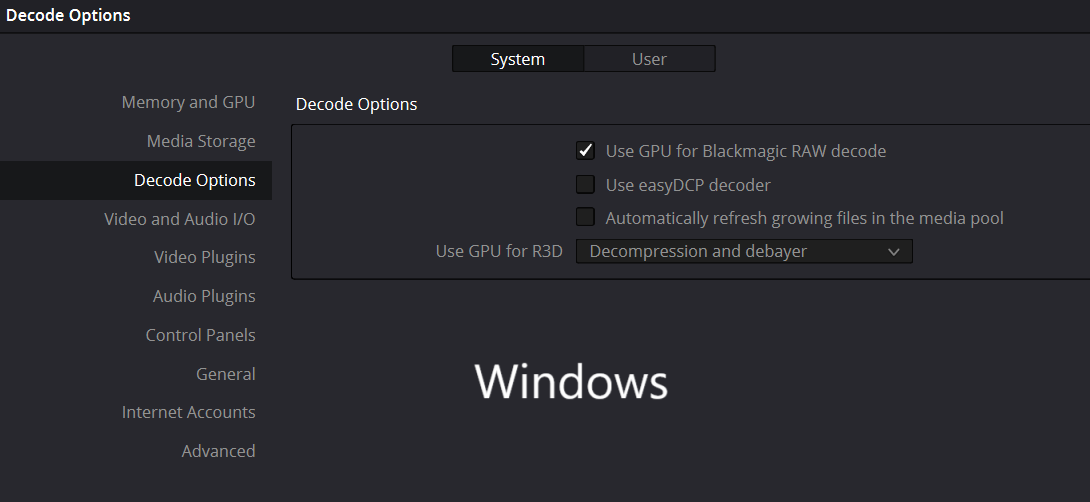
Task: Click the large Windows text
Action: [x=570, y=382]
